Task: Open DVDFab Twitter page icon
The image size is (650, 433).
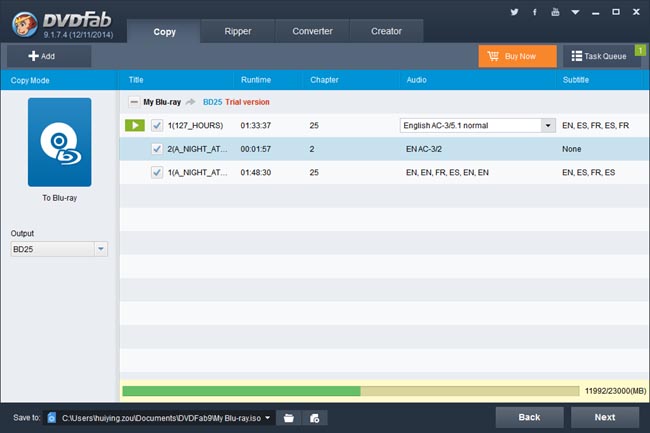Action: 514,12
